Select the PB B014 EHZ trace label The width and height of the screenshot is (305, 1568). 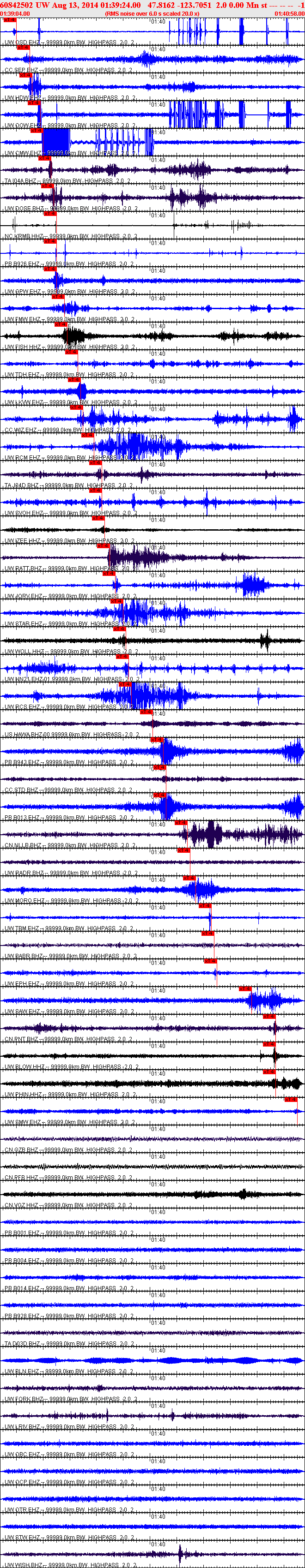coord(69,1289)
